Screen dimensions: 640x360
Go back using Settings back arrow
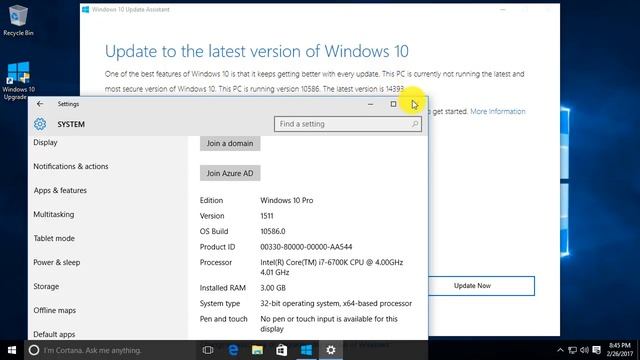(40, 104)
